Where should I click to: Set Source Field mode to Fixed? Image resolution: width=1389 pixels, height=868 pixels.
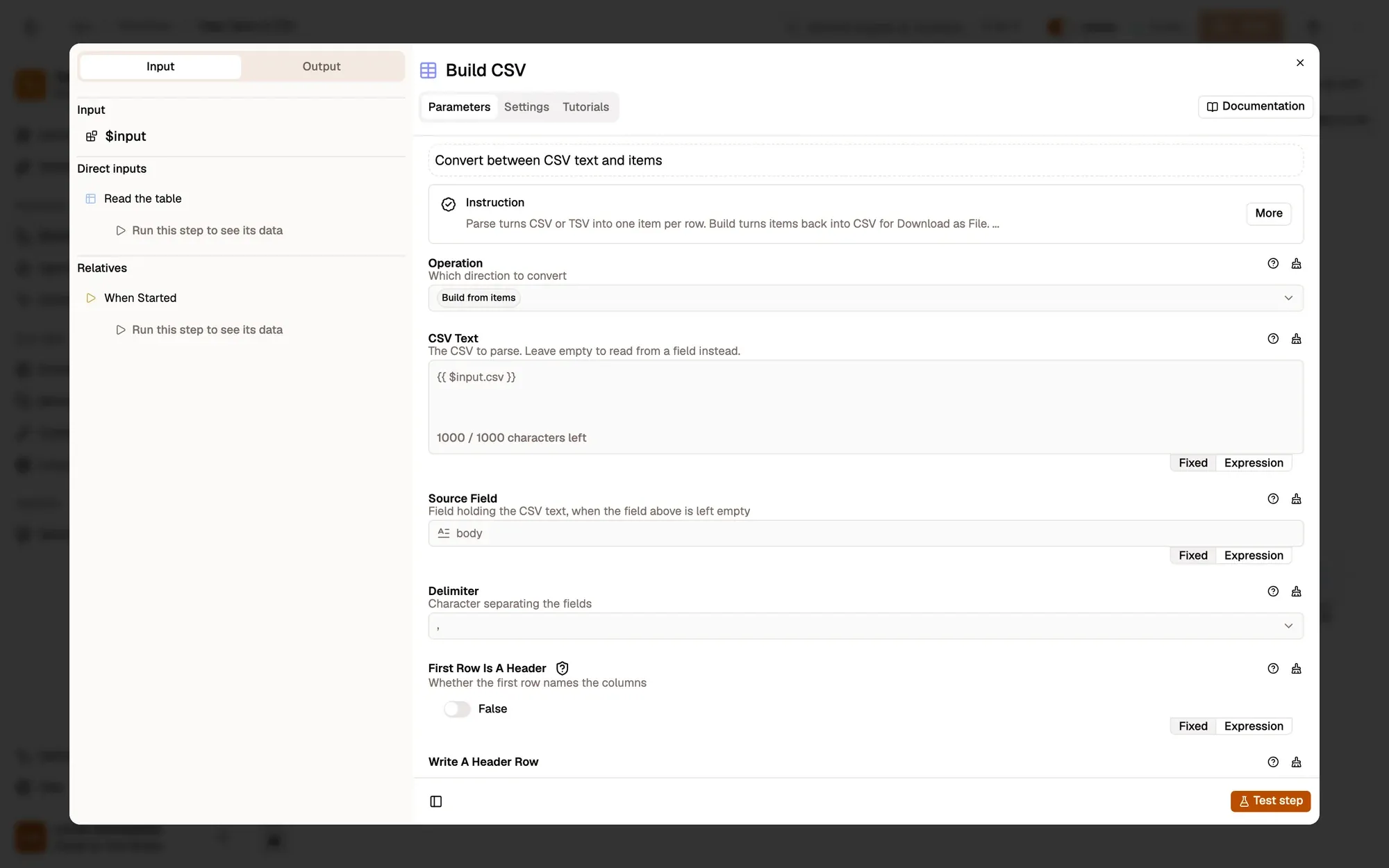click(x=1192, y=556)
